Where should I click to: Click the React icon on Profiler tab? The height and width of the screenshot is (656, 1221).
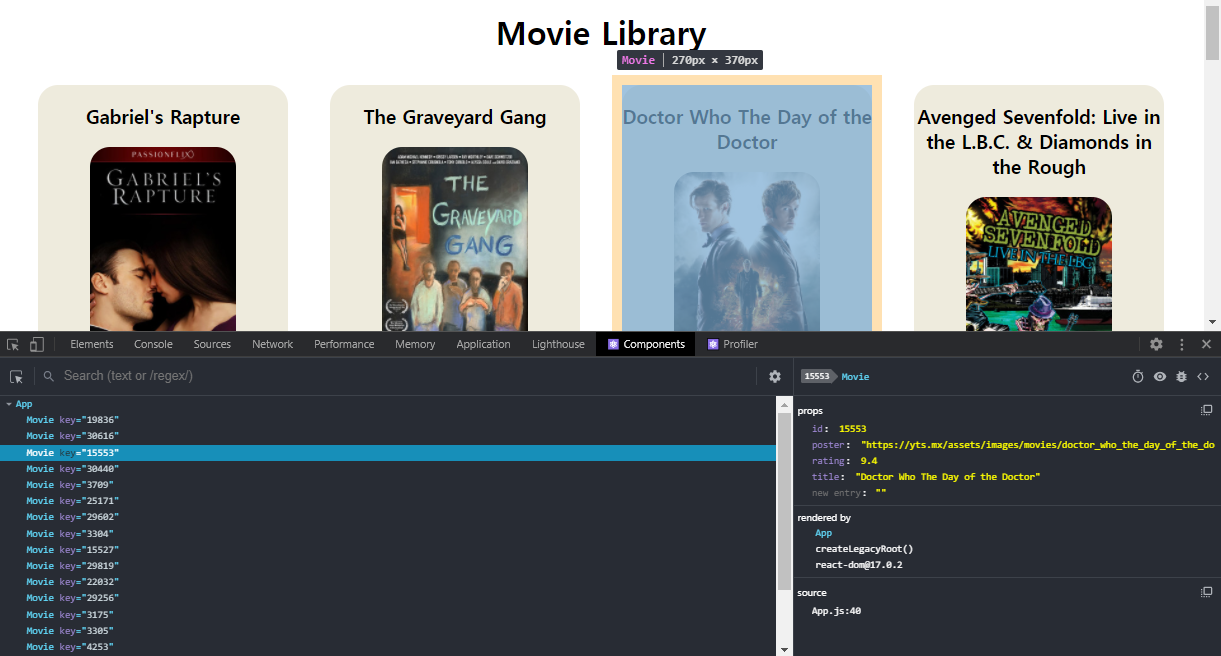pyautogui.click(x=713, y=344)
